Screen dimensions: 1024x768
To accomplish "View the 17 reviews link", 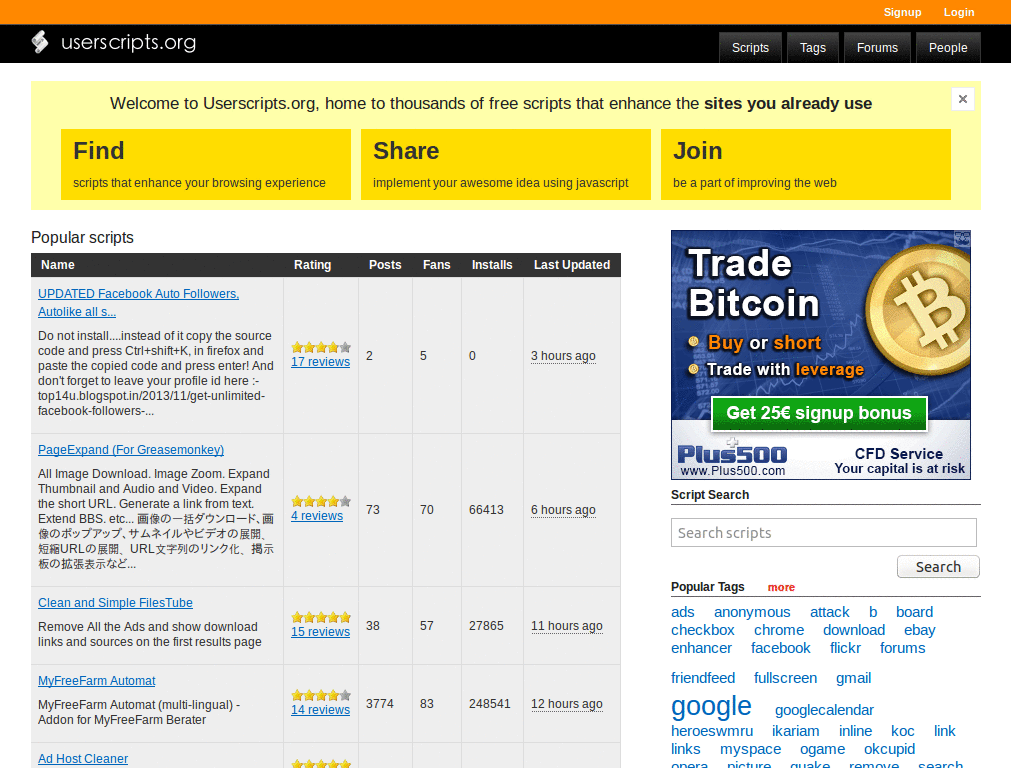I will point(321,362).
